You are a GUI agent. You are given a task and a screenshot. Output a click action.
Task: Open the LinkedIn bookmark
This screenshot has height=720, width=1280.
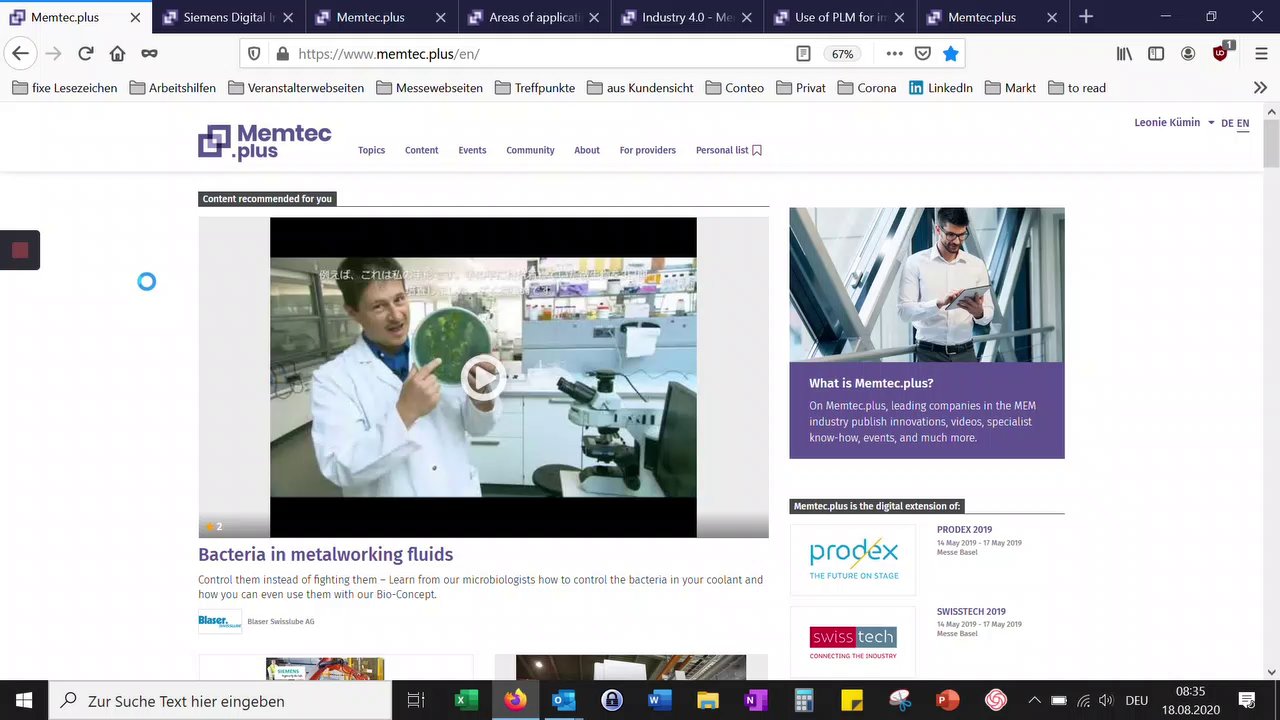tap(941, 88)
